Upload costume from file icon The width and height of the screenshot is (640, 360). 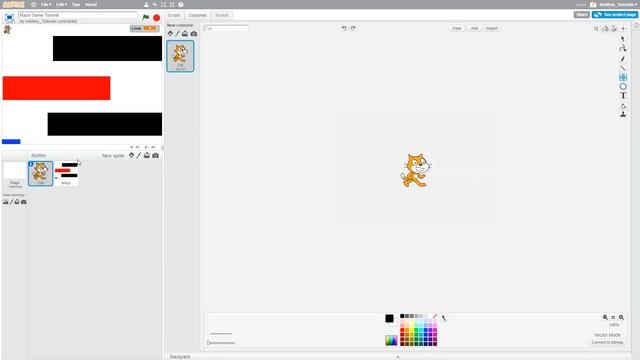tap(185, 33)
